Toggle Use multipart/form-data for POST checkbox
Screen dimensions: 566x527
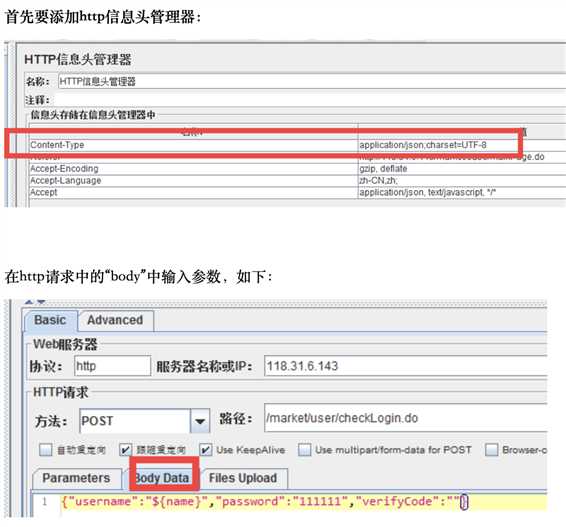pos(305,450)
